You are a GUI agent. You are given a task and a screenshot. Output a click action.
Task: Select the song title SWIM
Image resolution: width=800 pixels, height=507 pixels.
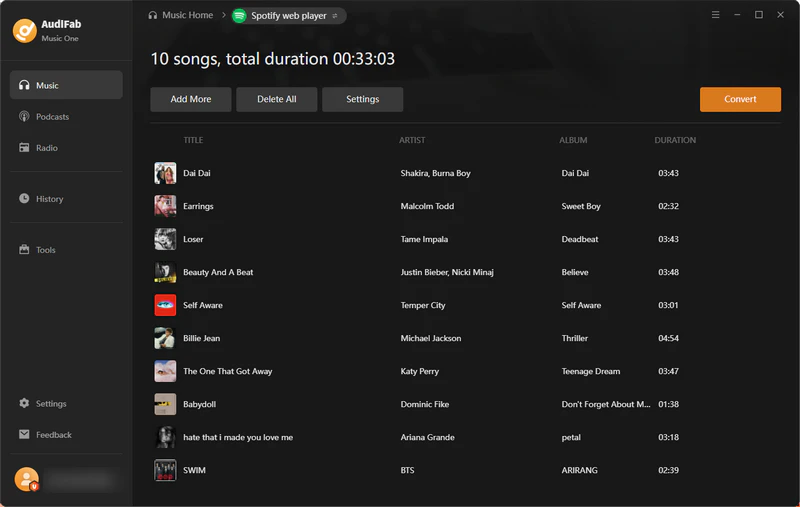(194, 470)
